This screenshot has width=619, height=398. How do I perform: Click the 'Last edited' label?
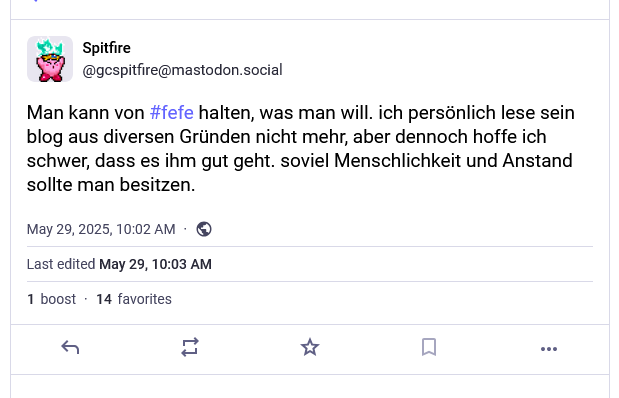61,264
